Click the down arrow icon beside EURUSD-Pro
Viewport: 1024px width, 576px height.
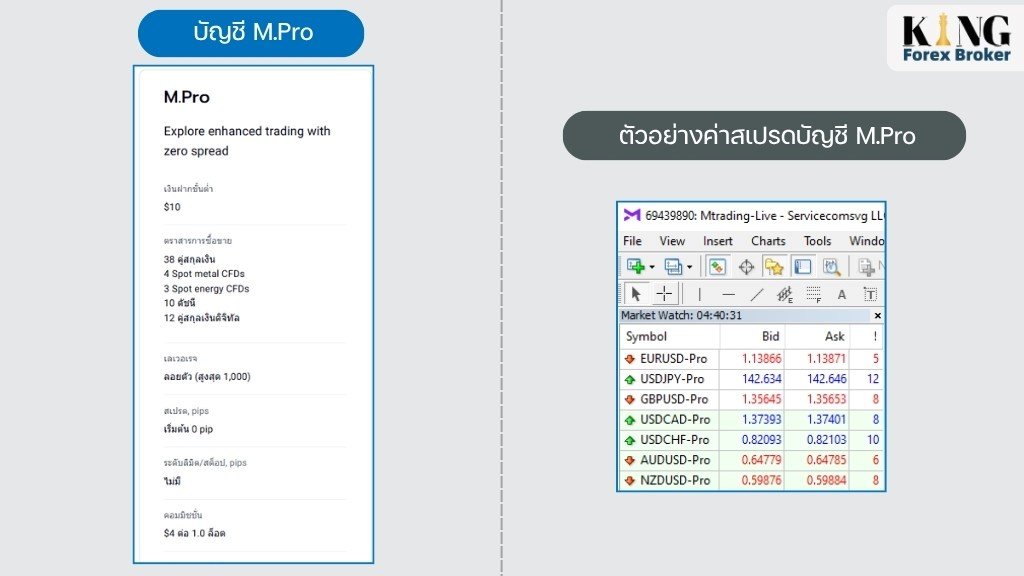coord(630,359)
